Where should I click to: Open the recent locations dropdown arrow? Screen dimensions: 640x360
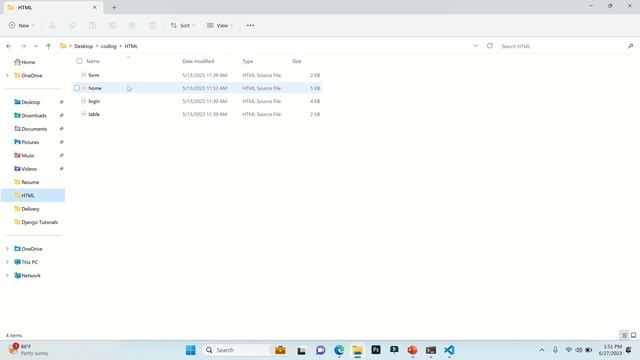pos(36,46)
